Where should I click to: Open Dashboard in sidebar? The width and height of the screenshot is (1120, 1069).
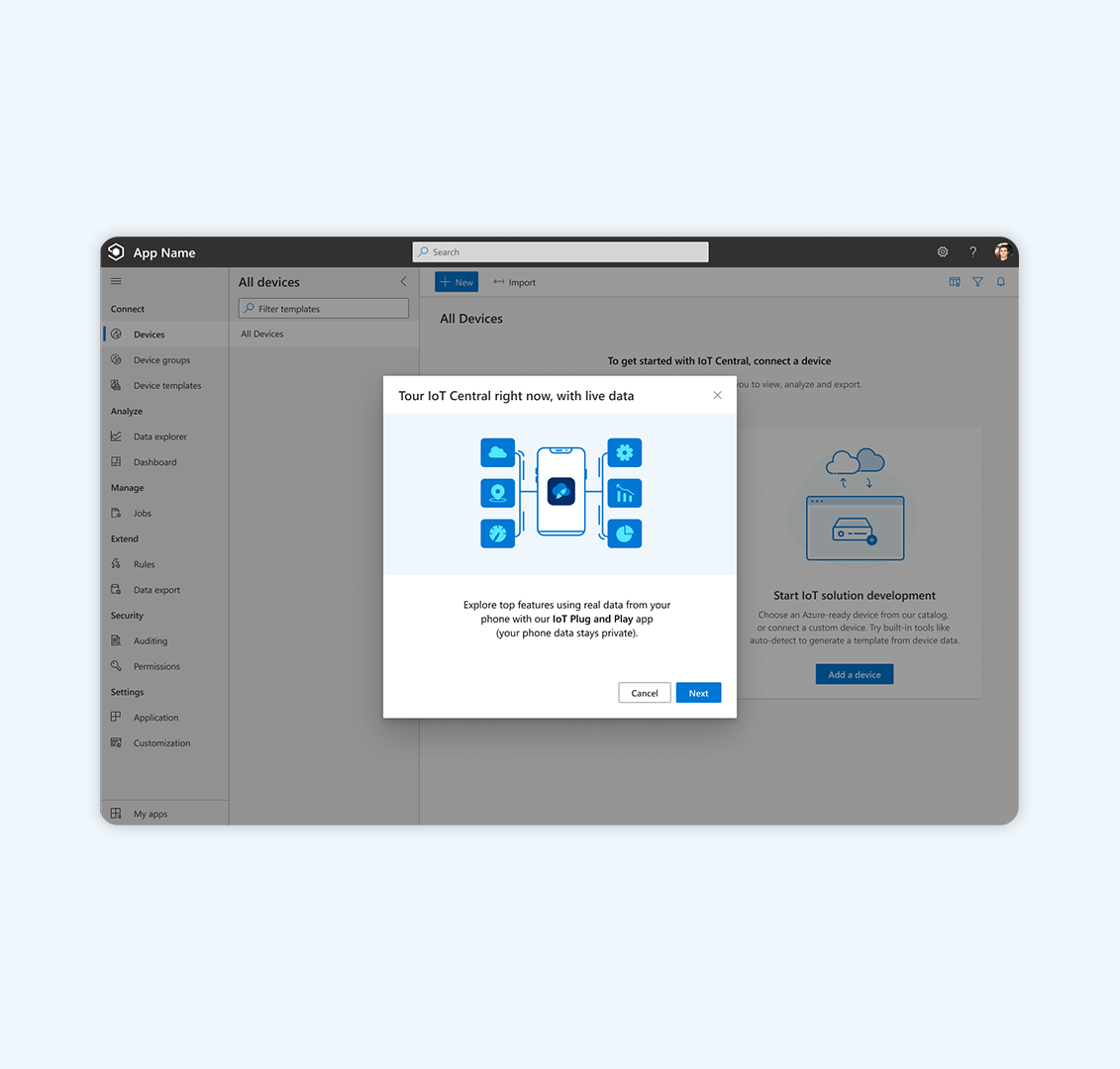coord(164,462)
